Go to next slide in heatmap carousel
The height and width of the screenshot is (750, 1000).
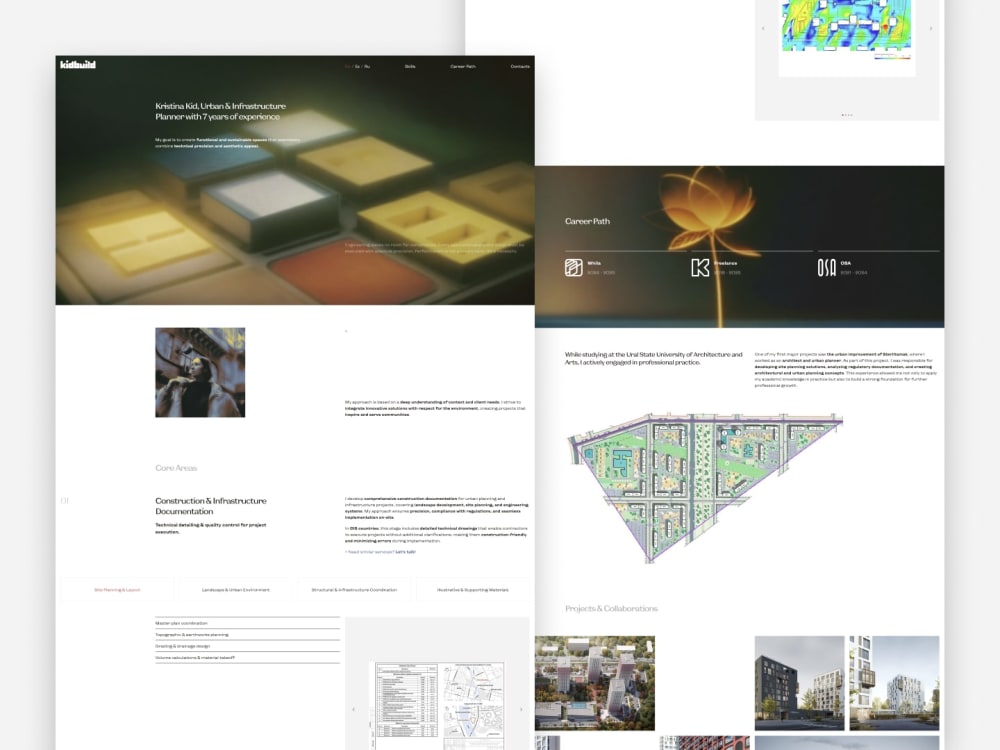point(931,29)
